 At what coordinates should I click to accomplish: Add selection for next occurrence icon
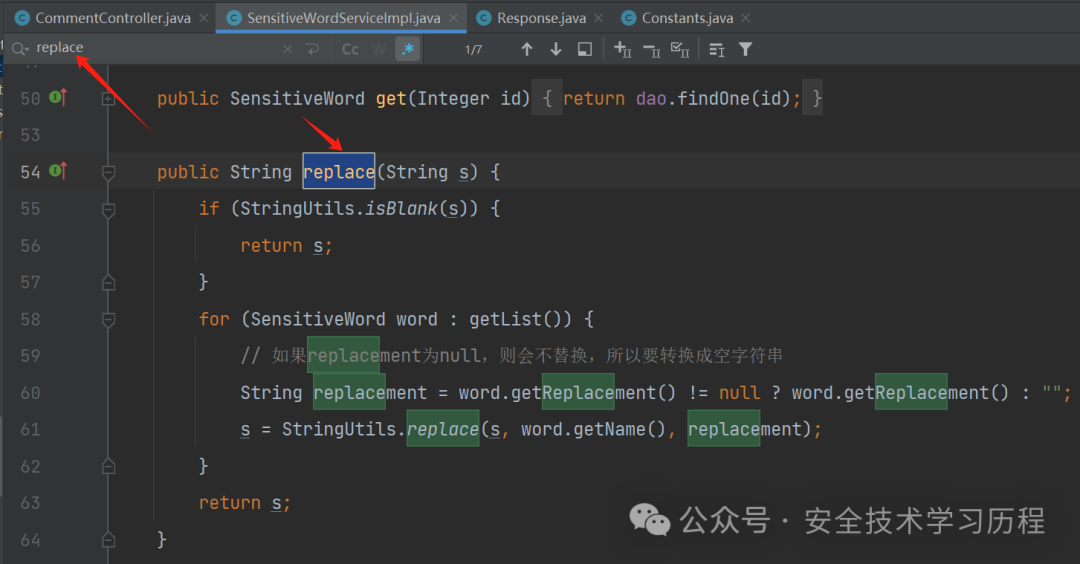point(622,49)
